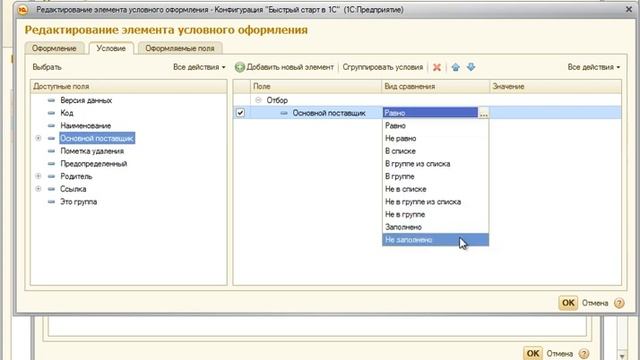
Task: Close the conditional formatting dialog window
Action: point(629,9)
